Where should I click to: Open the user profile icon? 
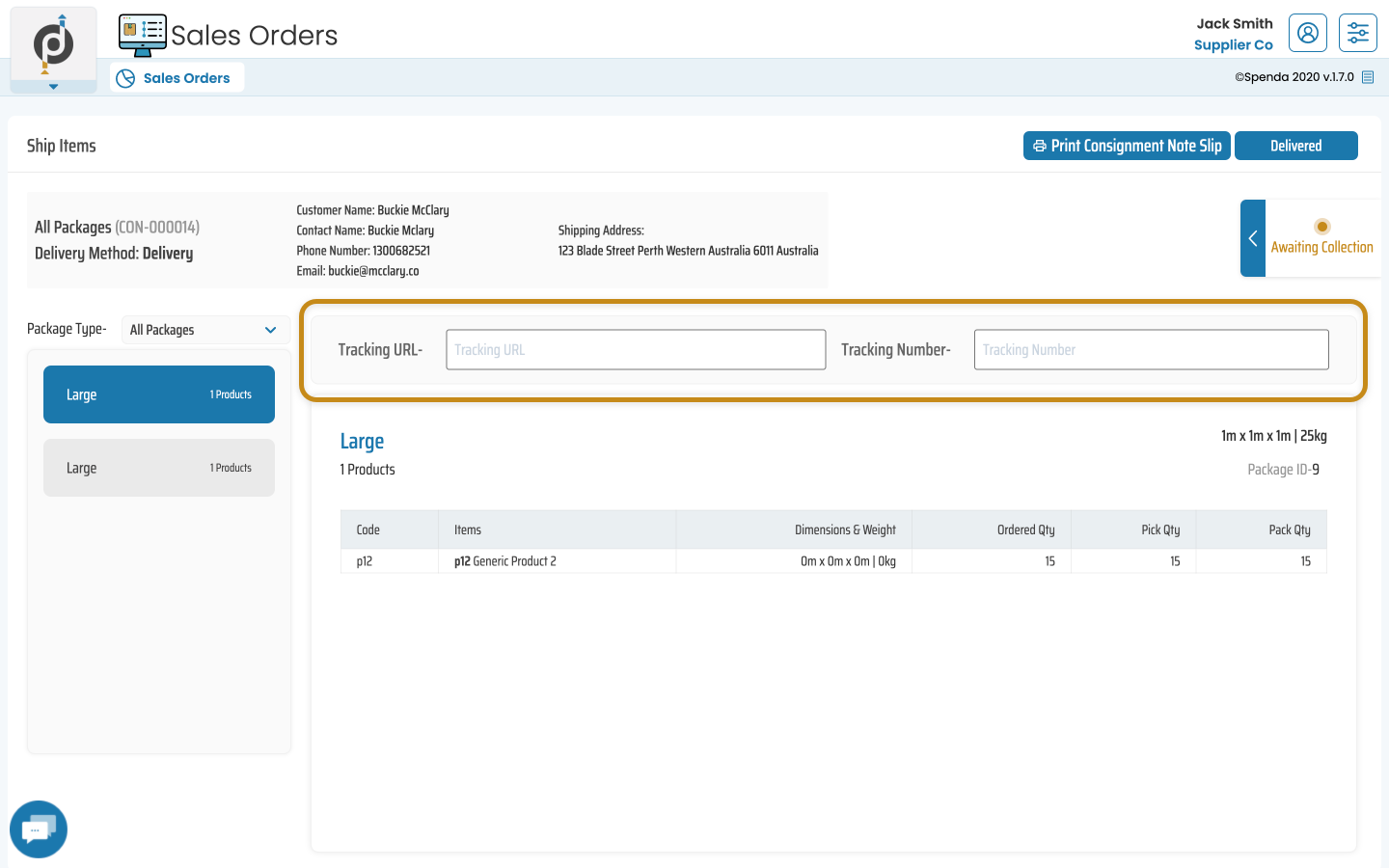tap(1308, 33)
